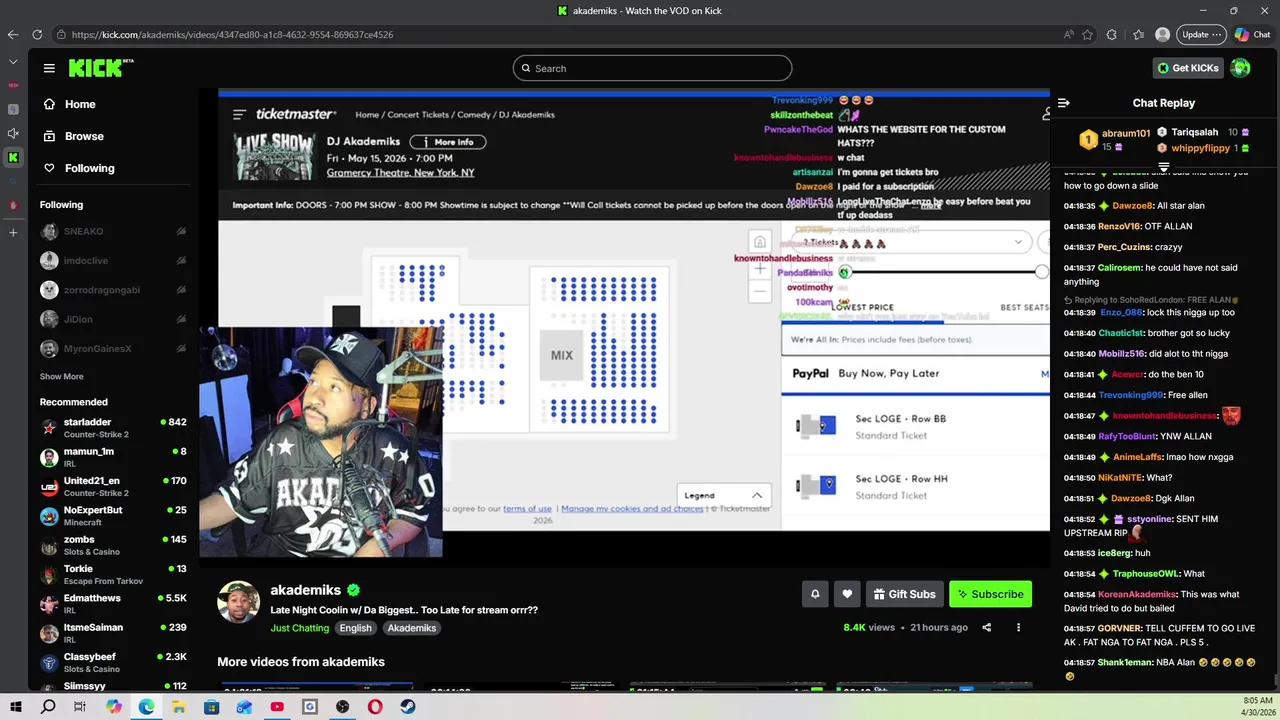Open MyronGainesX's followed channel
1280x720 pixels.
[113, 348]
